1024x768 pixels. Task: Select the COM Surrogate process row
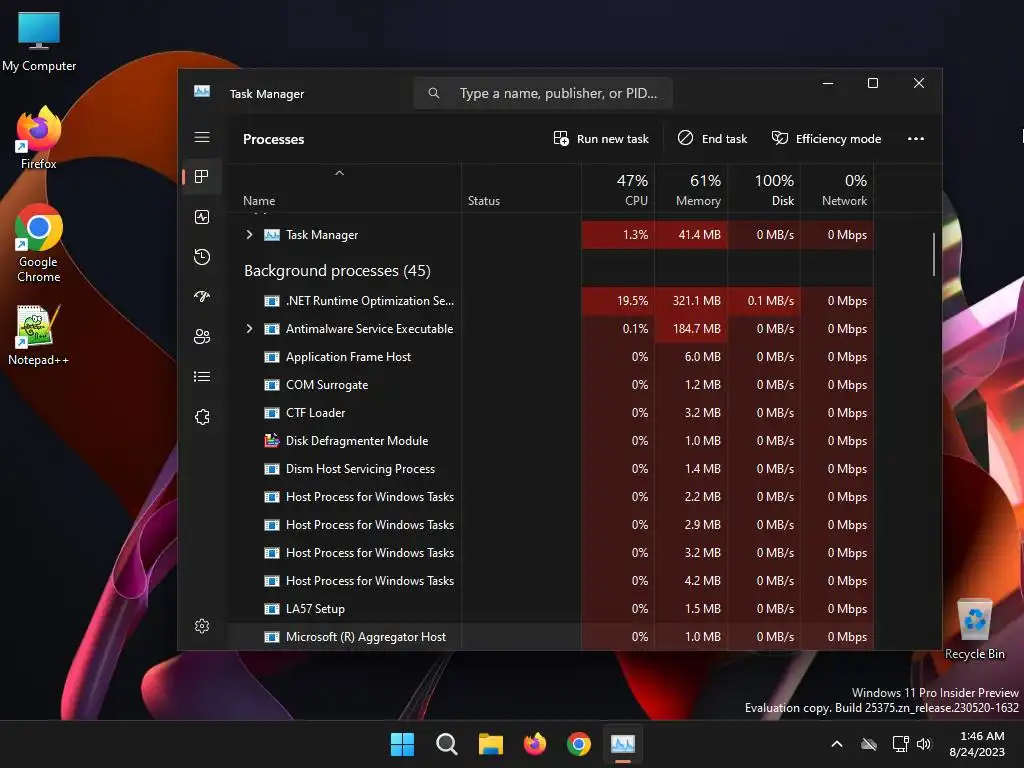[x=550, y=385]
